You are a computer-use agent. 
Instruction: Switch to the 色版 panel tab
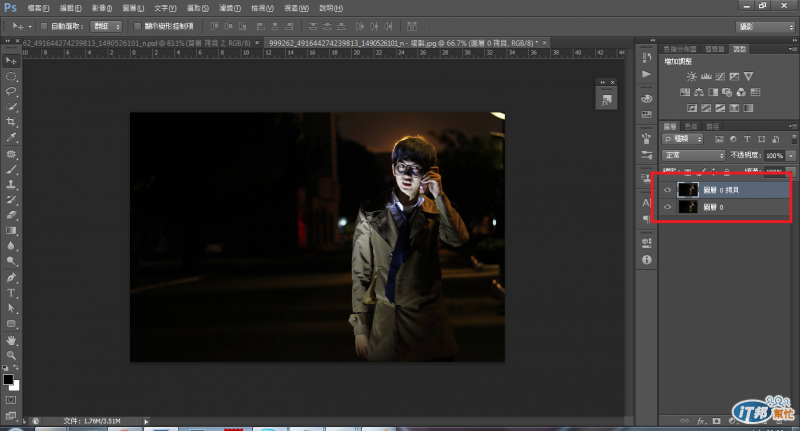point(691,126)
